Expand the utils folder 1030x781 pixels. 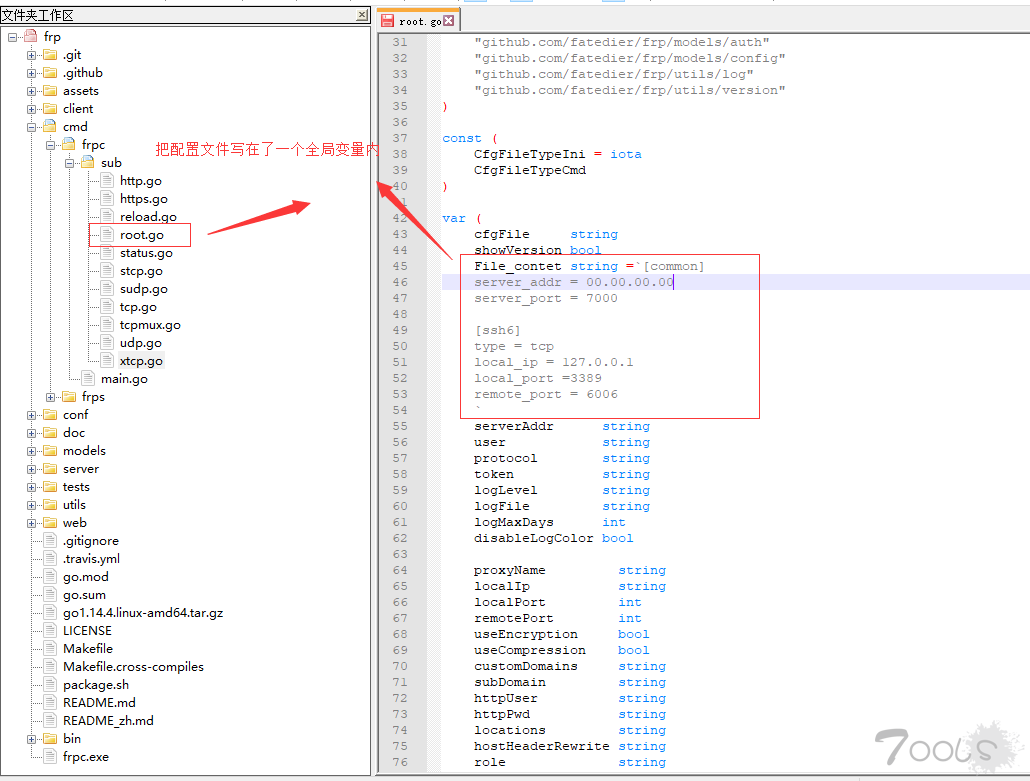click(32, 505)
